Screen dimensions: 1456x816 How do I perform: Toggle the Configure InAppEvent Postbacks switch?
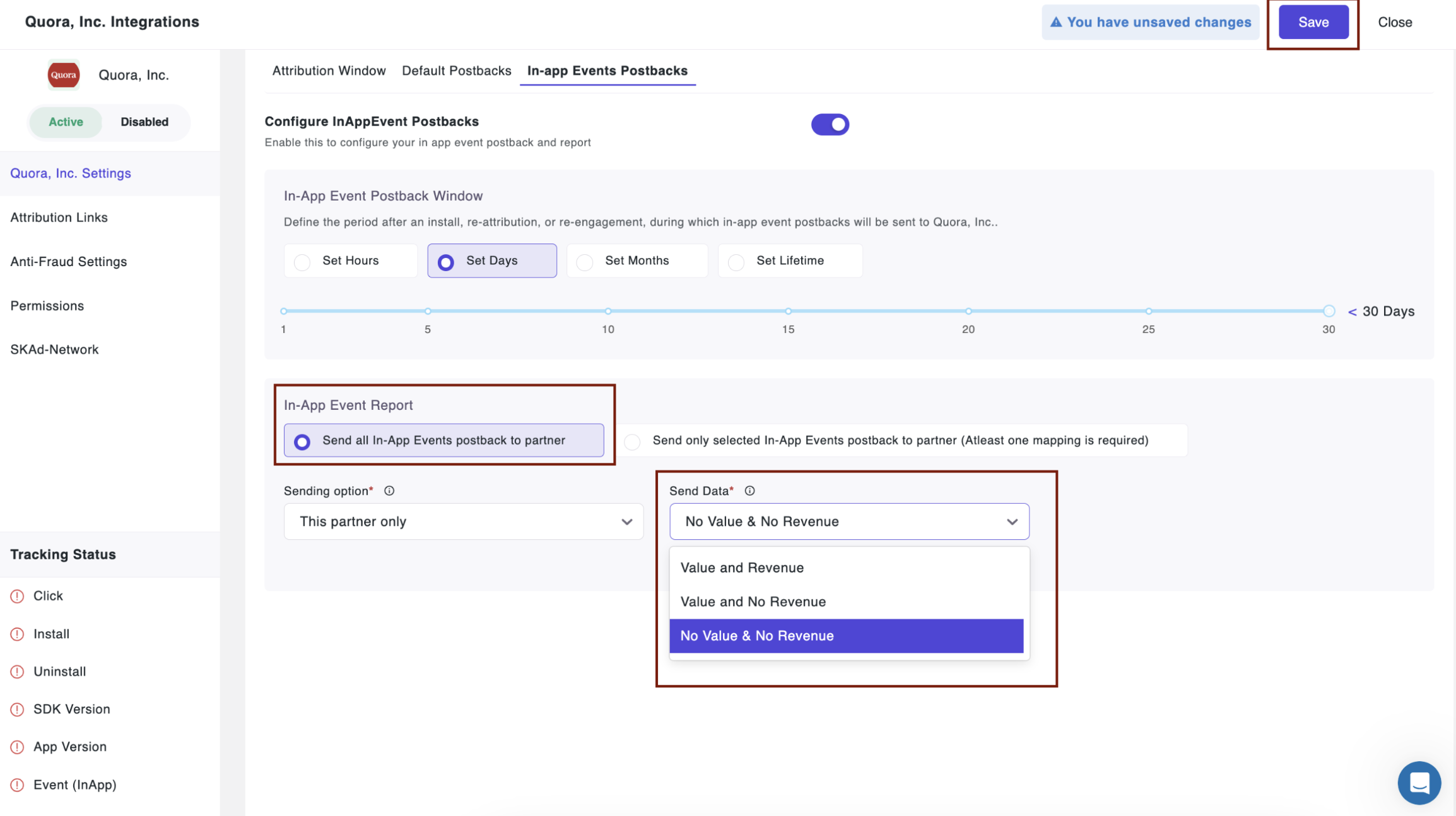(830, 124)
